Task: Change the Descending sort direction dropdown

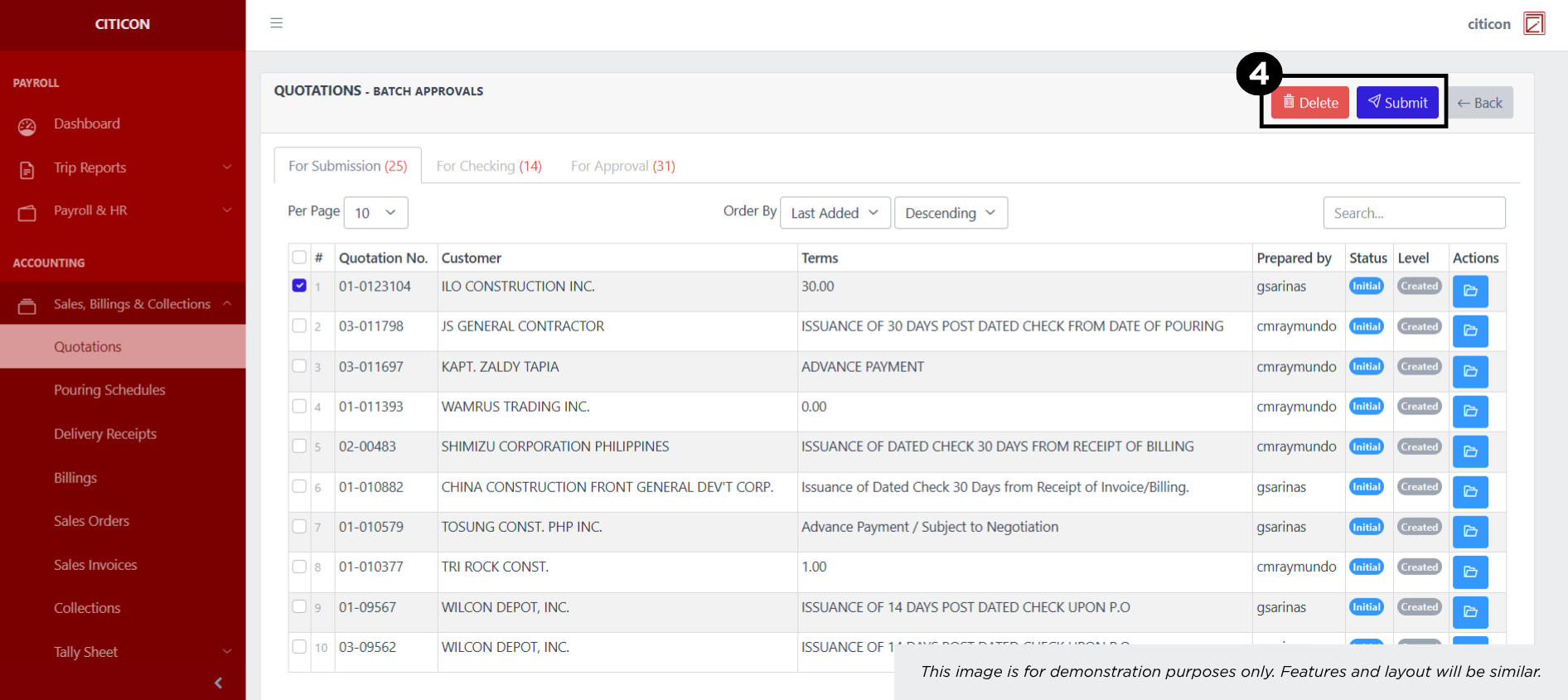Action: click(x=951, y=213)
